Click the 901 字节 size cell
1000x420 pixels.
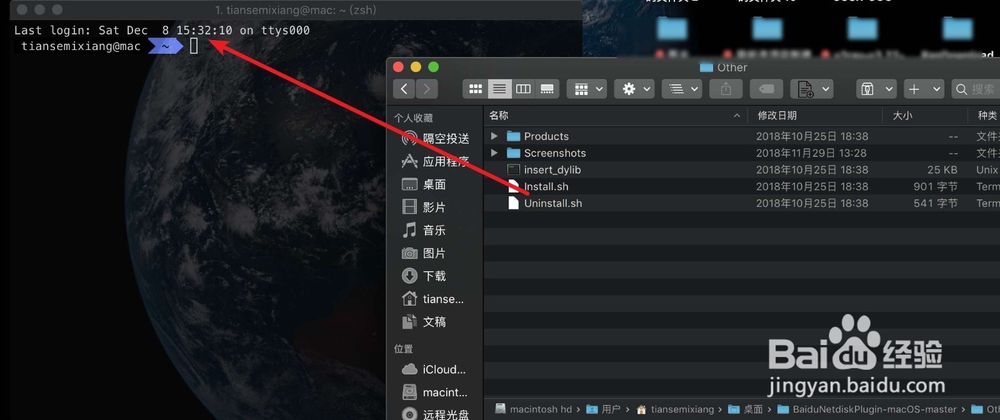point(935,187)
